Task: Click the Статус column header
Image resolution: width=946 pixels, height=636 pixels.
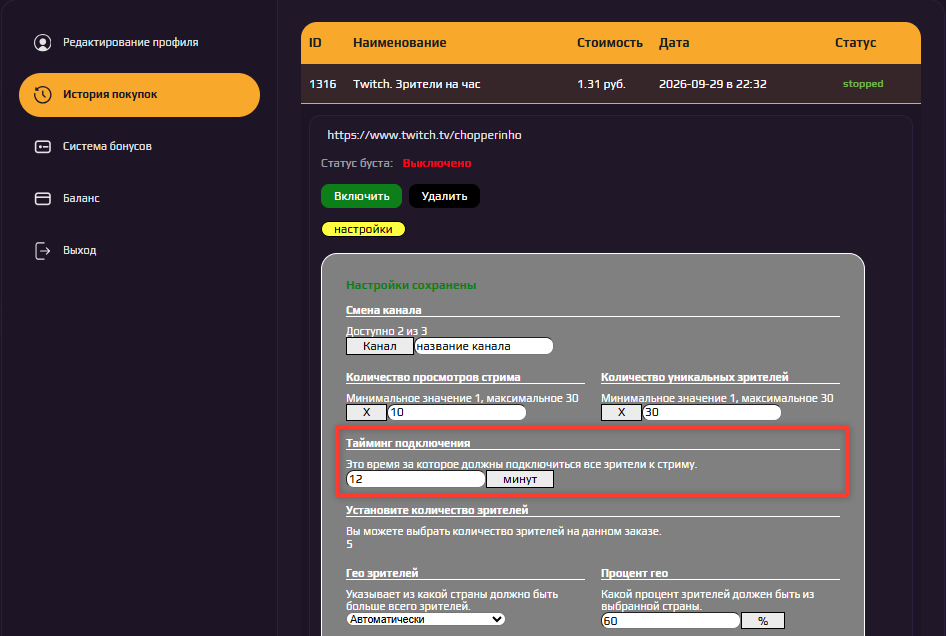Action: (855, 43)
